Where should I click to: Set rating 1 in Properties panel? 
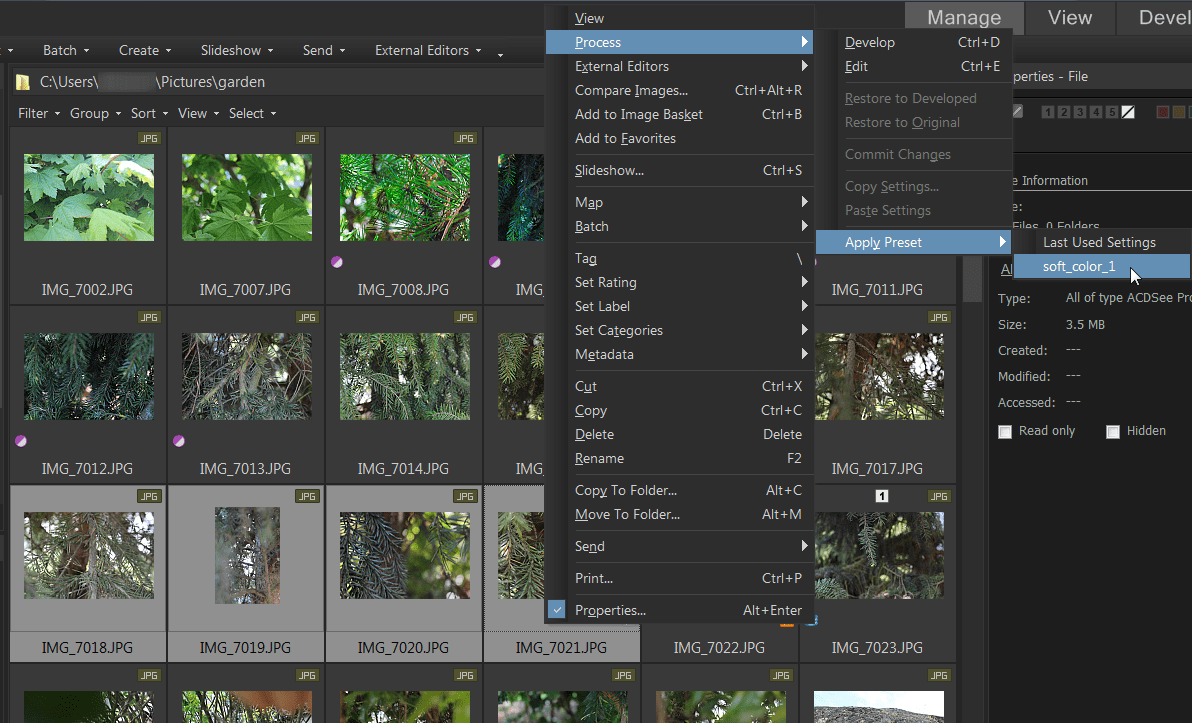click(x=1048, y=112)
